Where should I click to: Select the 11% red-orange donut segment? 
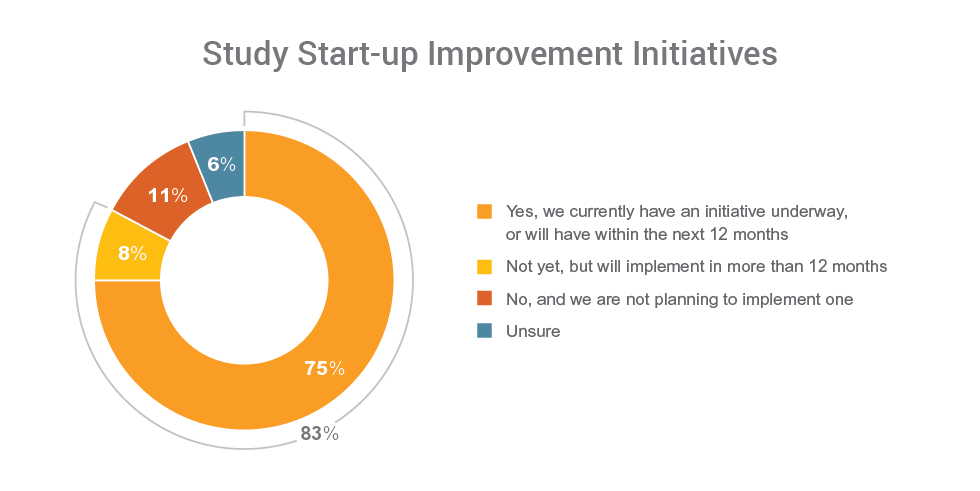pyautogui.click(x=155, y=180)
